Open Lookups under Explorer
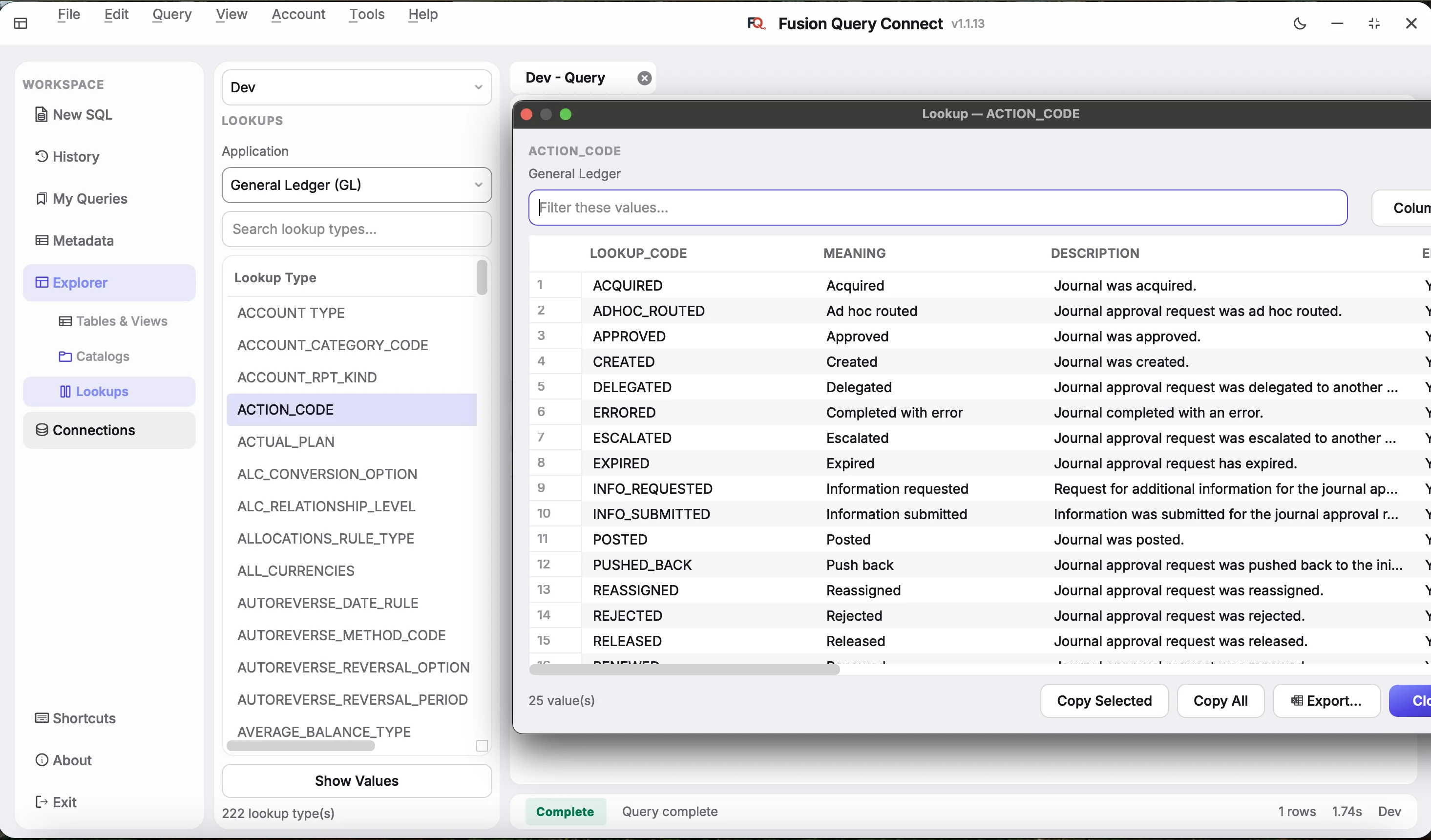The width and height of the screenshot is (1431, 840). [x=109, y=392]
